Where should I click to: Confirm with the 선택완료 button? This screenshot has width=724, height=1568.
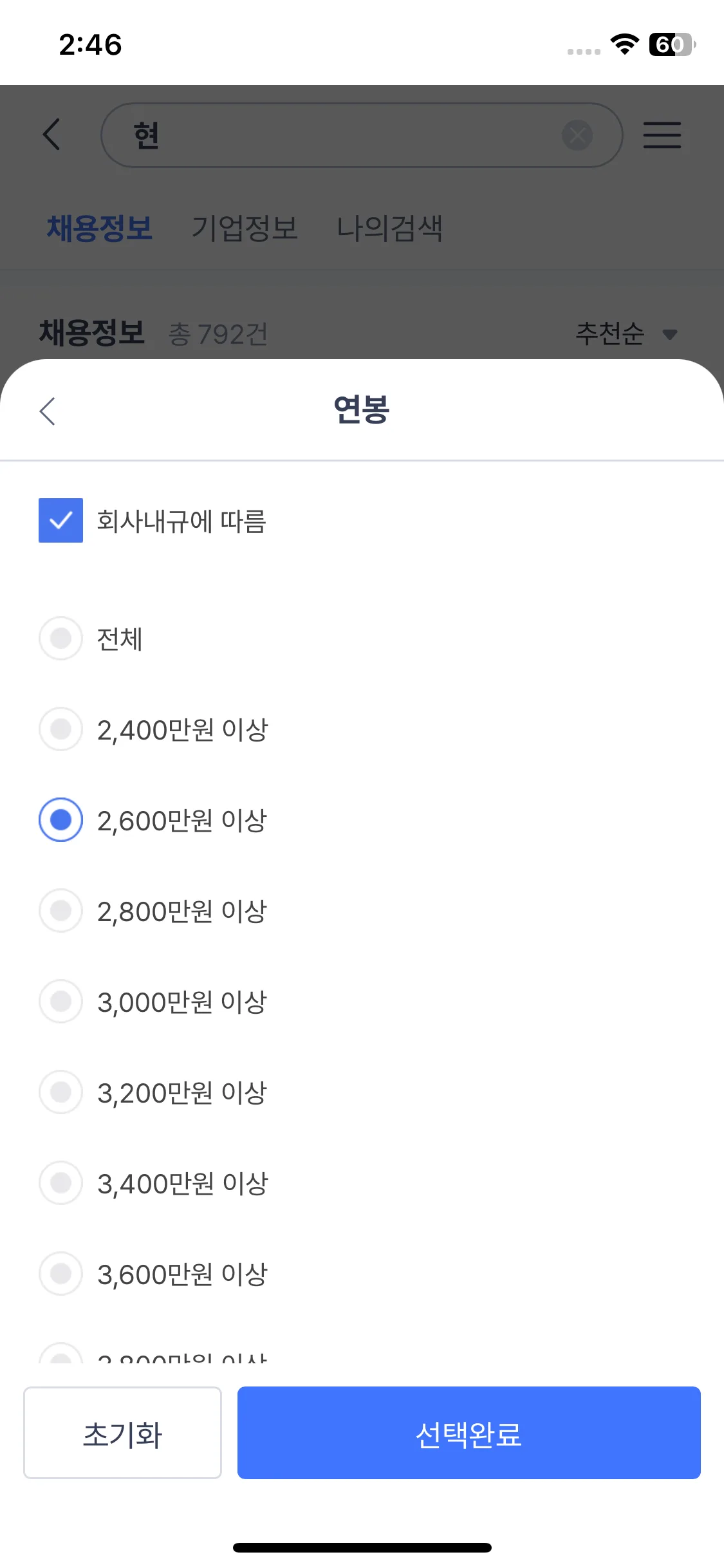click(x=469, y=1433)
